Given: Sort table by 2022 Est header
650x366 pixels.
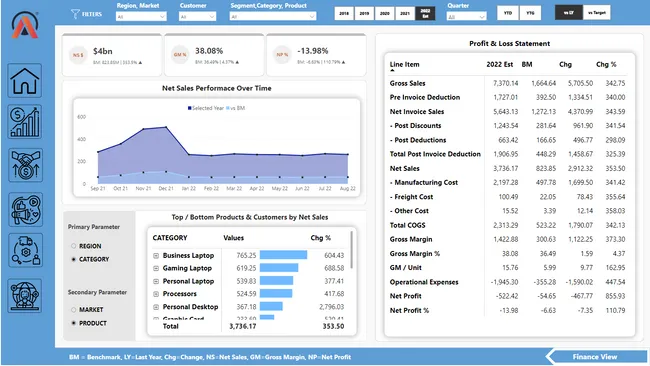Looking at the screenshot, I should click(x=500, y=64).
